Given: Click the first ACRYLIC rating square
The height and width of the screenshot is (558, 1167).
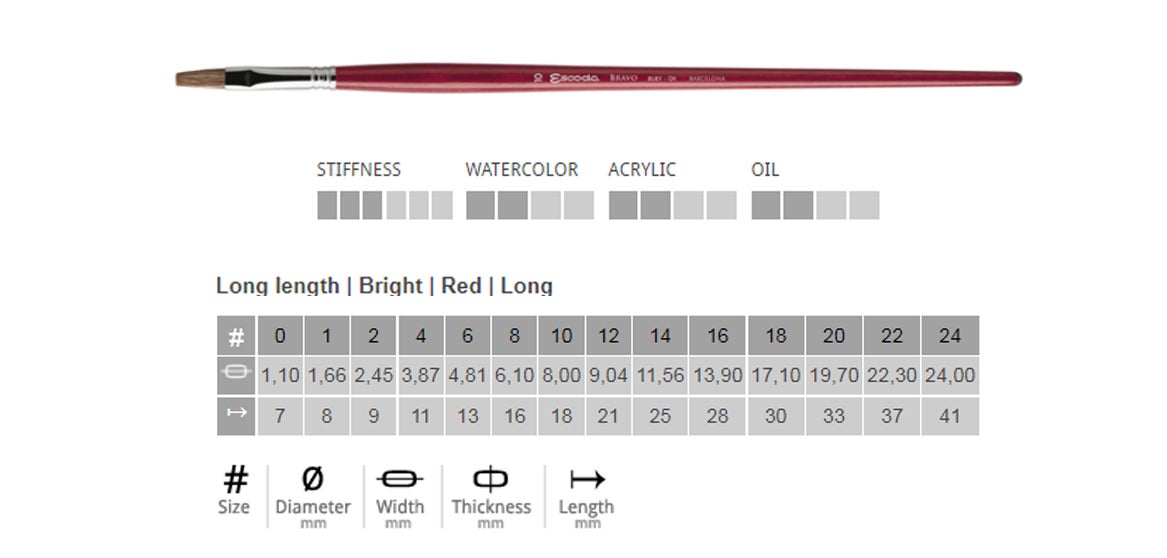Looking at the screenshot, I should (623, 205).
